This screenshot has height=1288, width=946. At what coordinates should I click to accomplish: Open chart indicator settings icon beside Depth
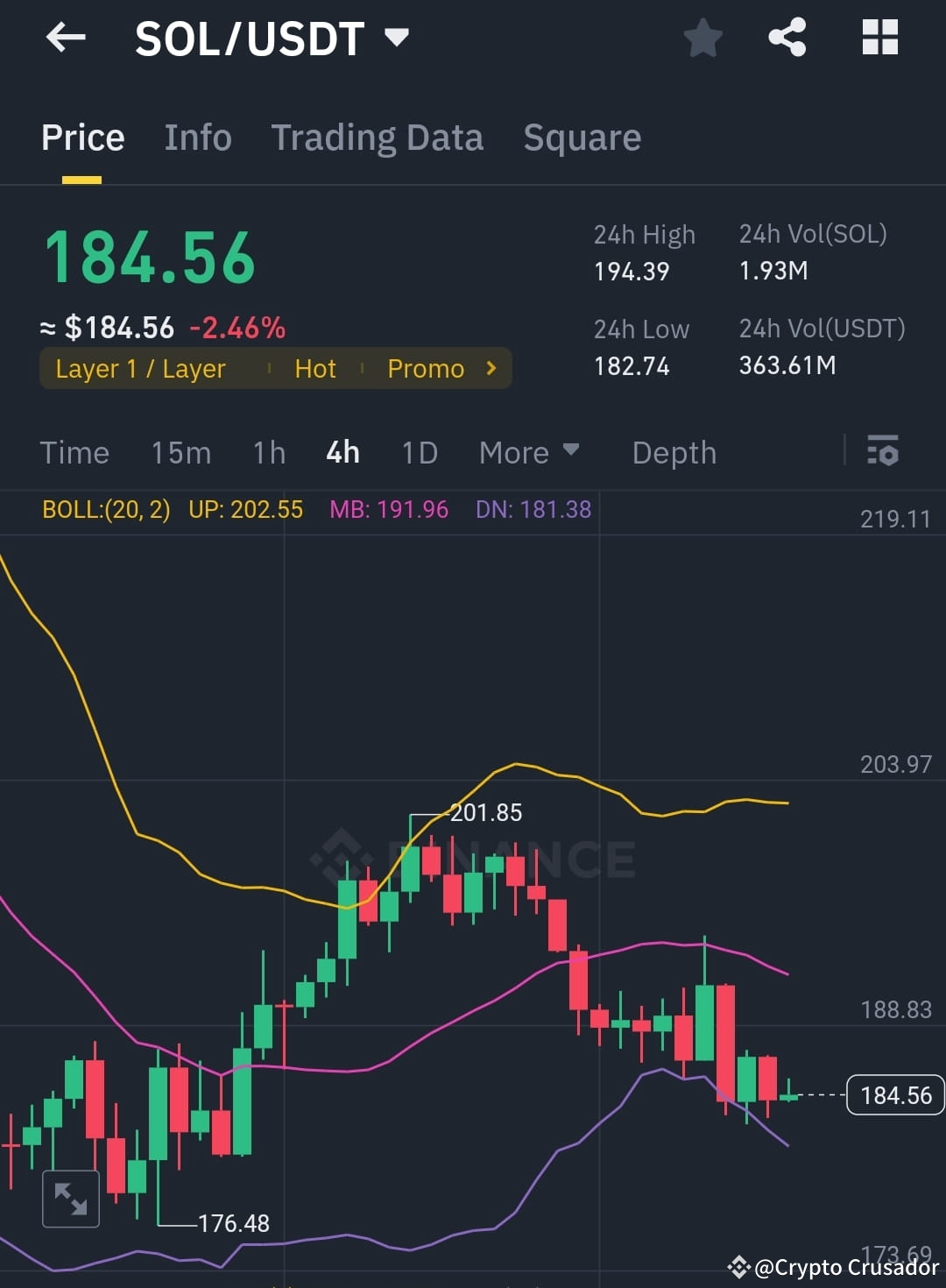click(883, 452)
